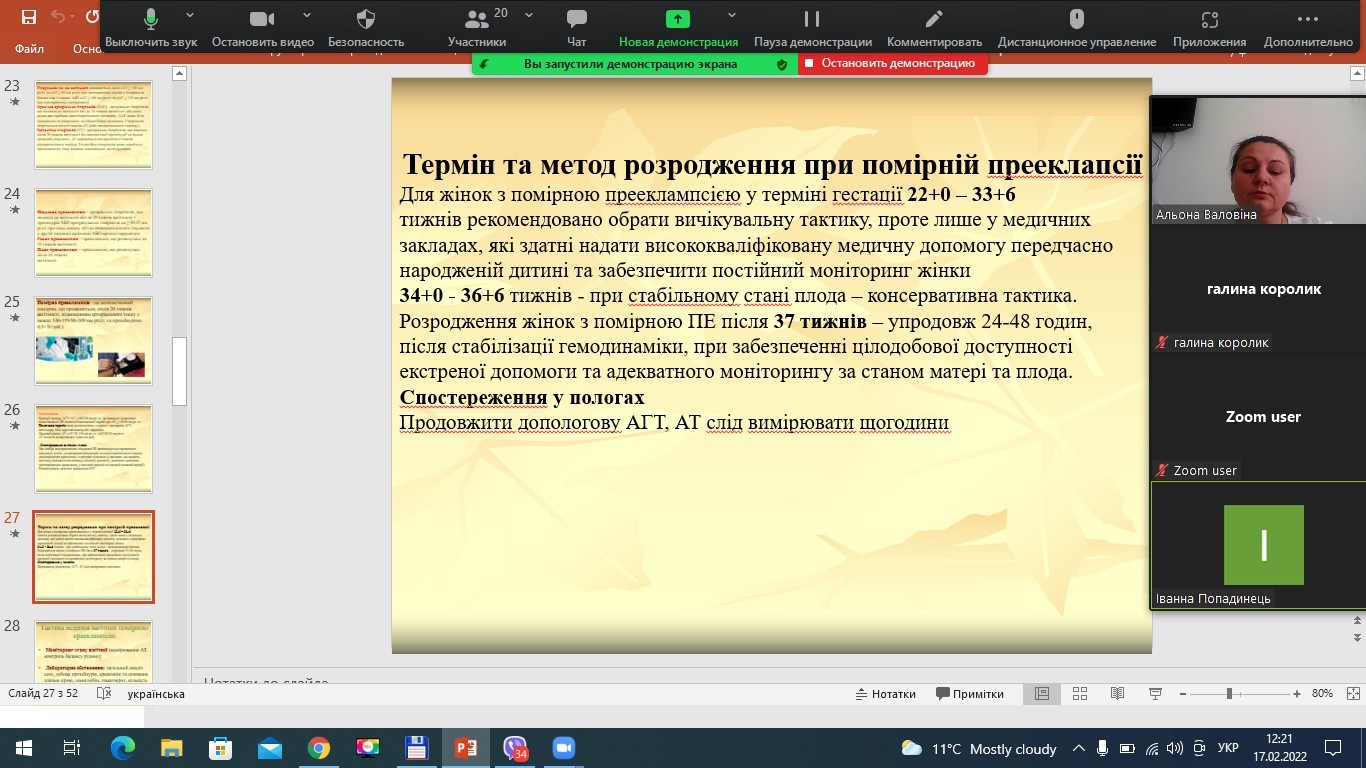Screen dimensions: 1366x768
Task: Click the zoom slider in status bar
Action: (1229, 694)
